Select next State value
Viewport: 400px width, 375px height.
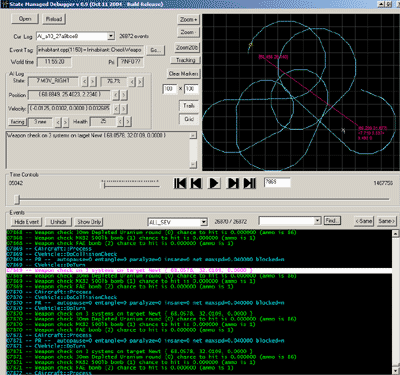93,81
